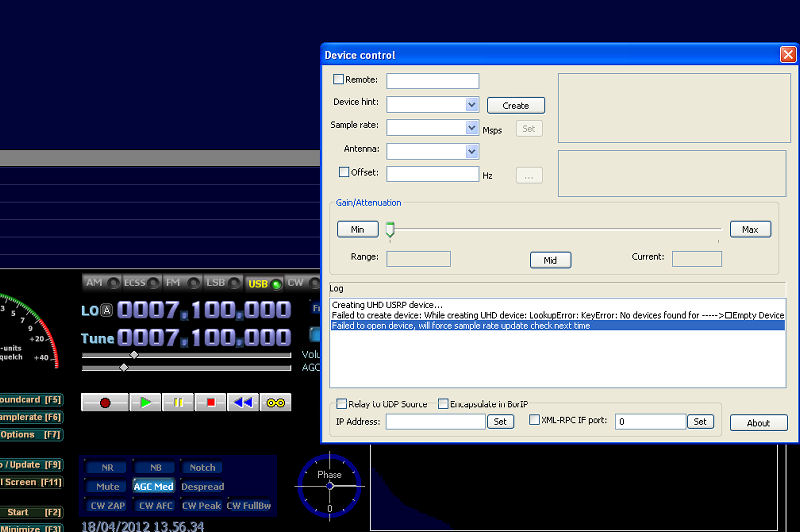Set gain to maximum with Max button

tap(750, 230)
